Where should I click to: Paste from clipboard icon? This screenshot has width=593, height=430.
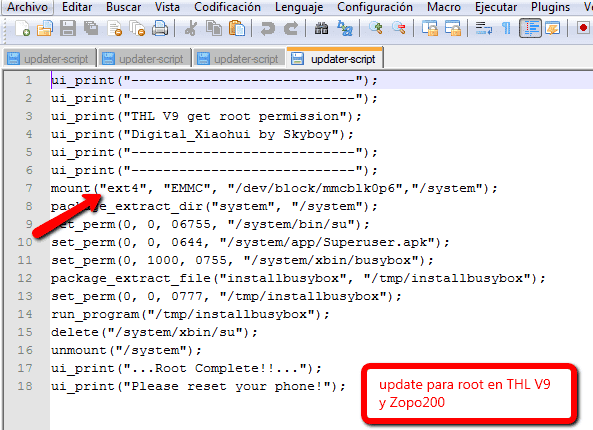[x=237, y=28]
